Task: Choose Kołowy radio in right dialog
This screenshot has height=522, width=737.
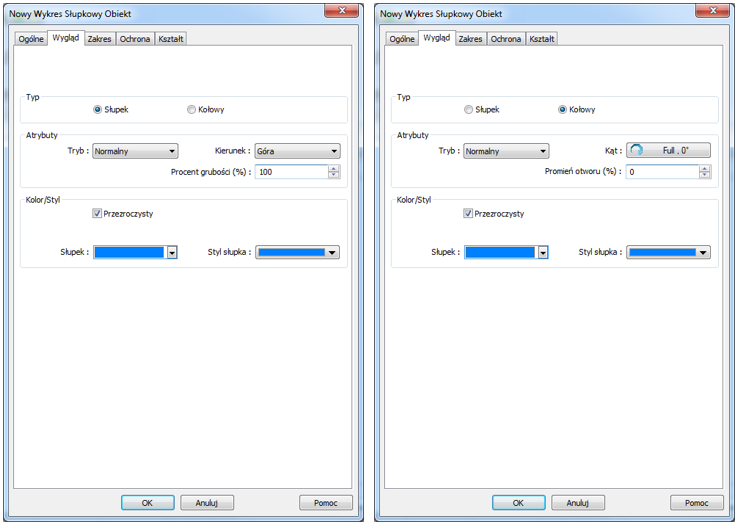Action: pos(562,109)
